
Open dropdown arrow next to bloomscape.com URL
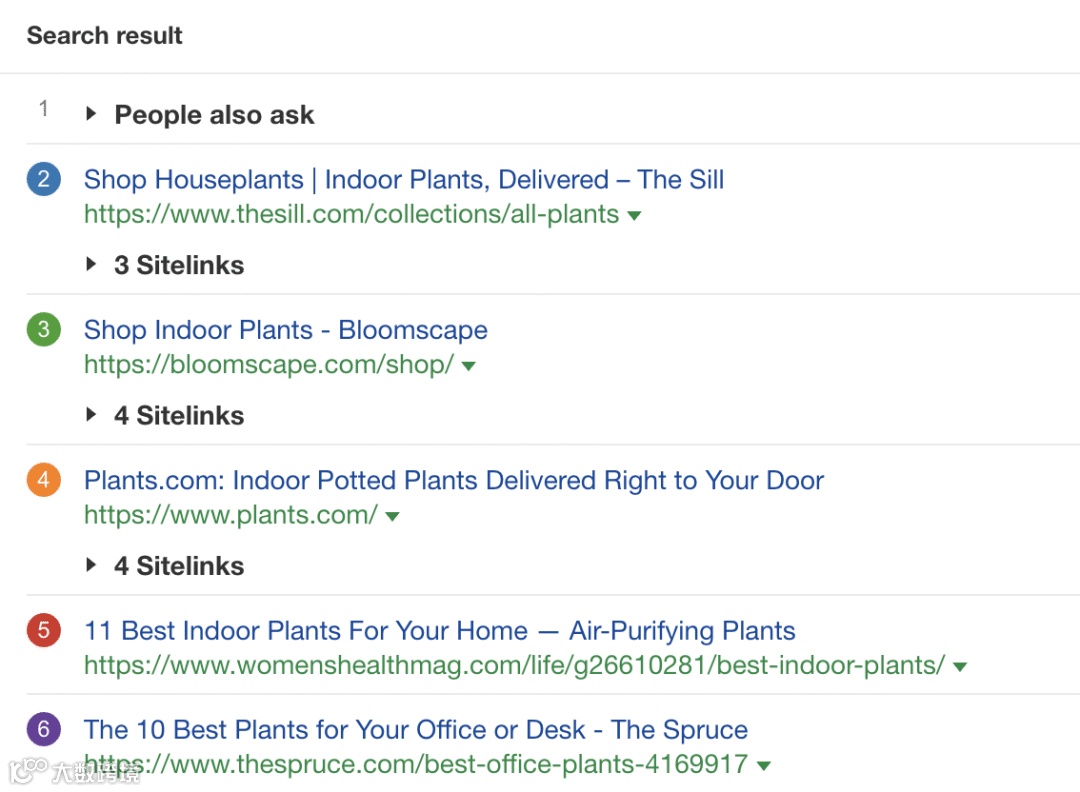click(468, 366)
